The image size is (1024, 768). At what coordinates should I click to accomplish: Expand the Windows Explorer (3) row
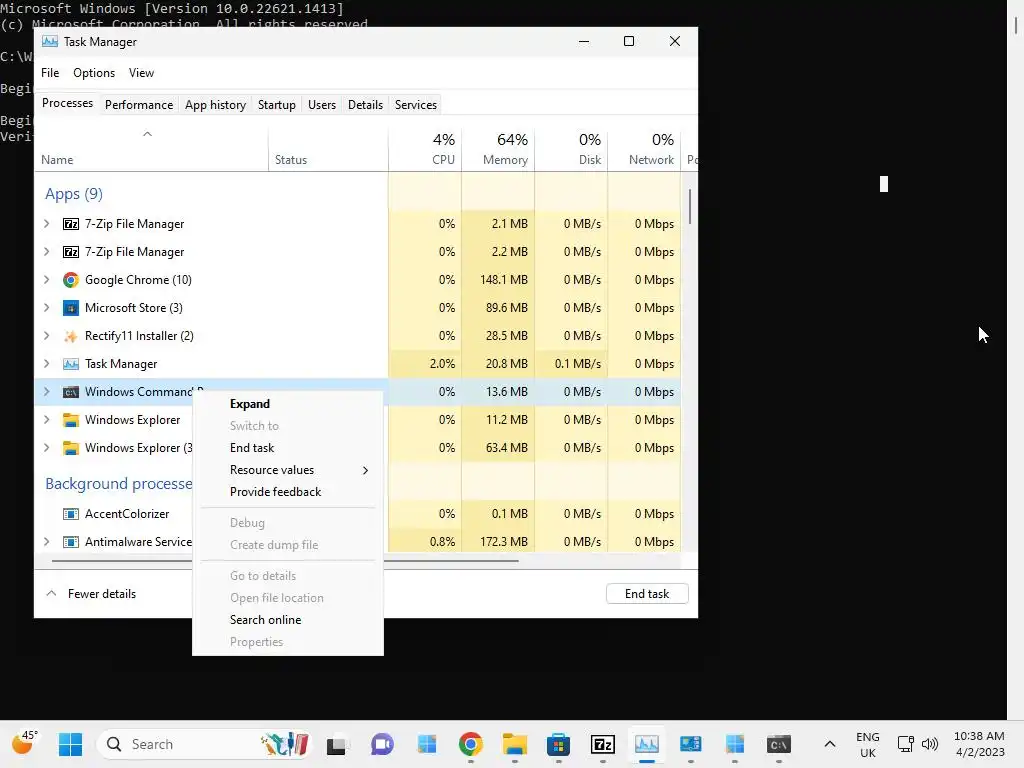click(x=46, y=448)
